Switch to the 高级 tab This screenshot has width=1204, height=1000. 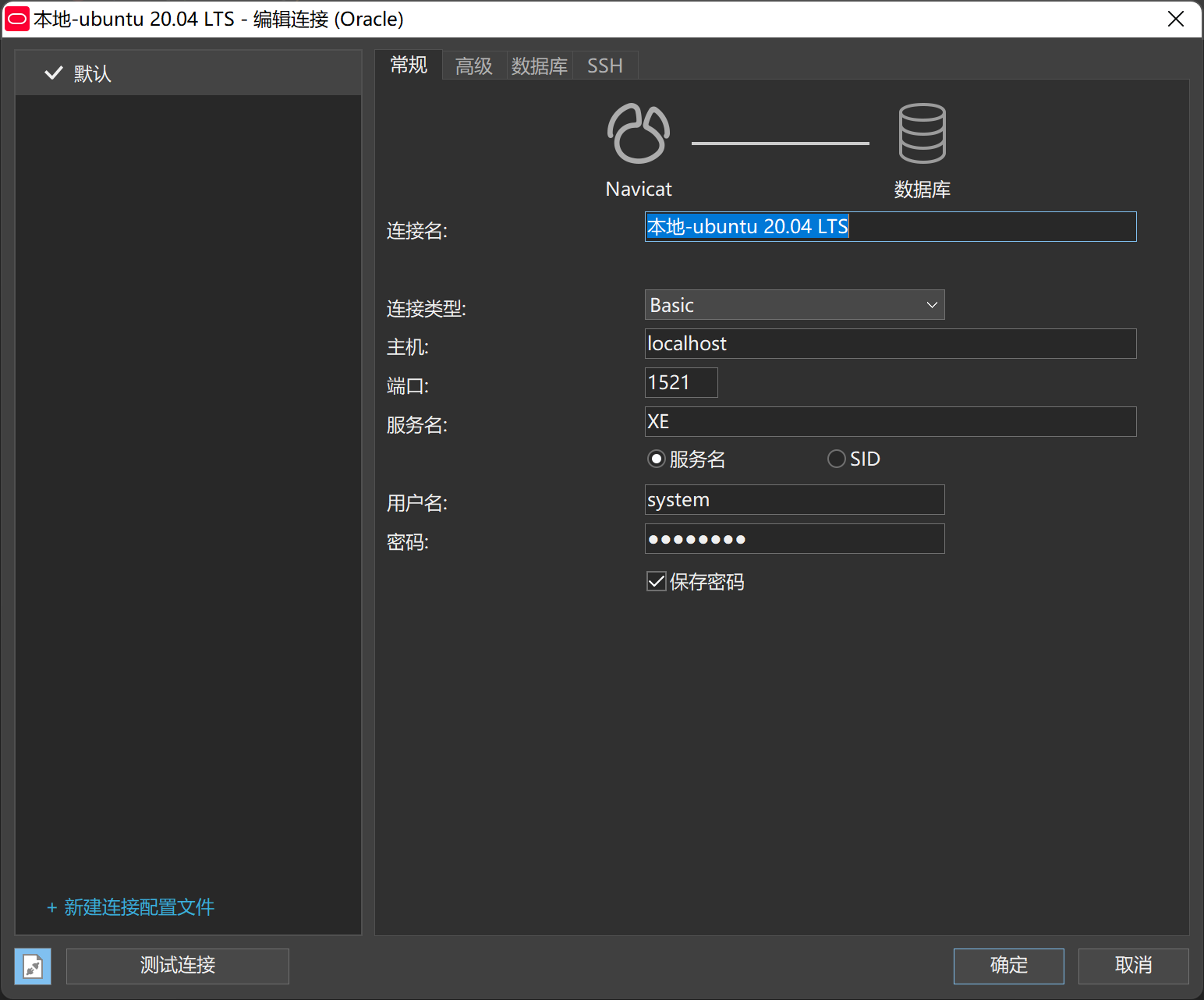click(473, 66)
